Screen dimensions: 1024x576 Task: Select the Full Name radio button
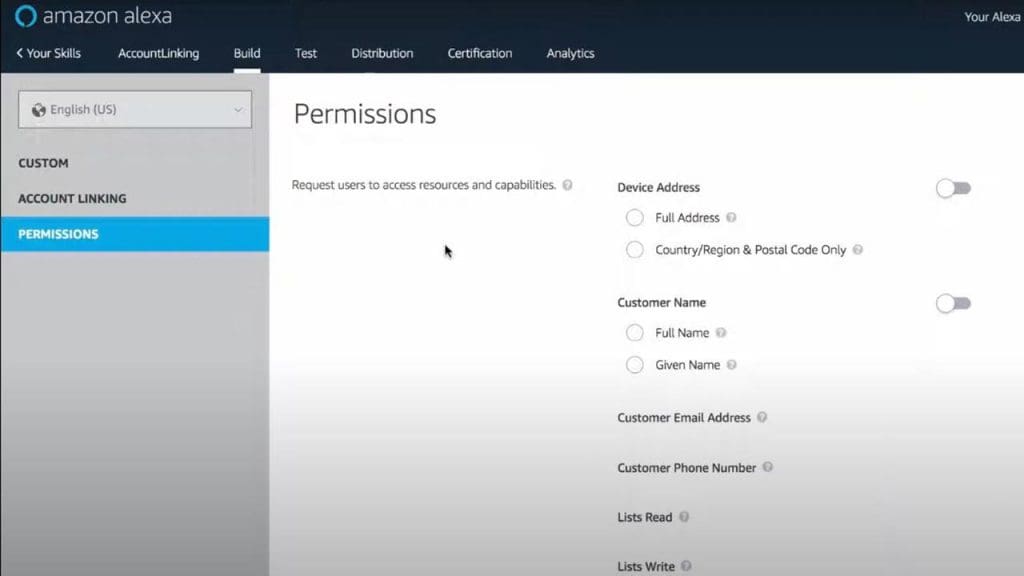point(635,332)
